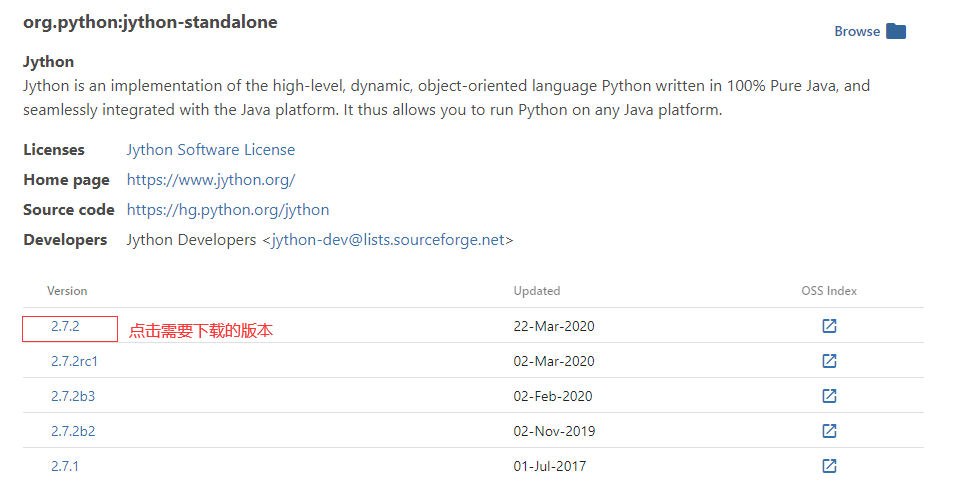Select version 2.7.2b2
The height and width of the screenshot is (492, 962).
coord(73,431)
